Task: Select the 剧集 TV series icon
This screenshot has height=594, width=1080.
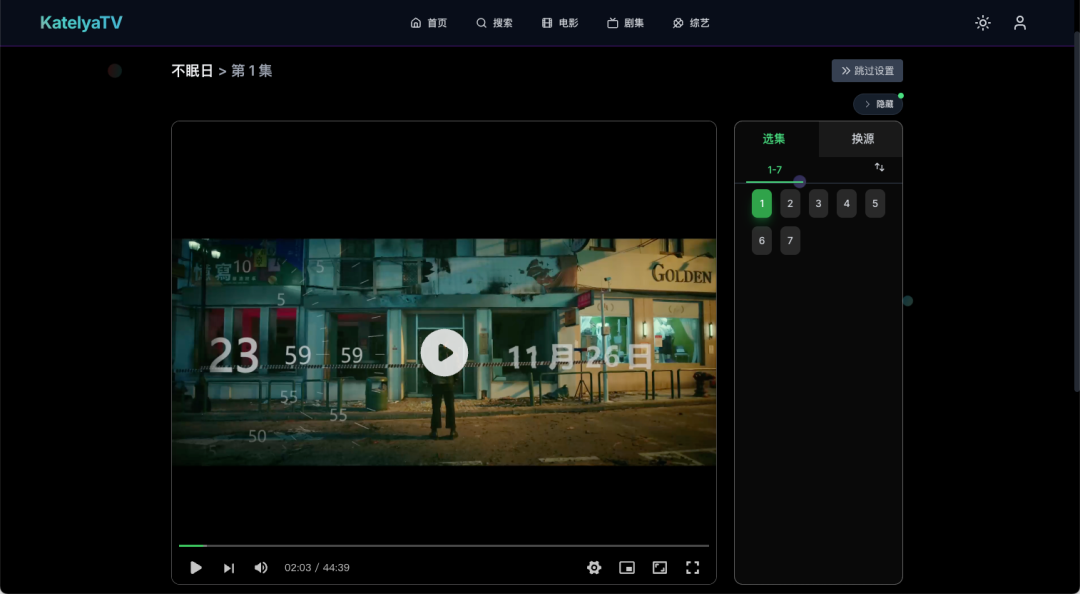Action: coord(613,22)
